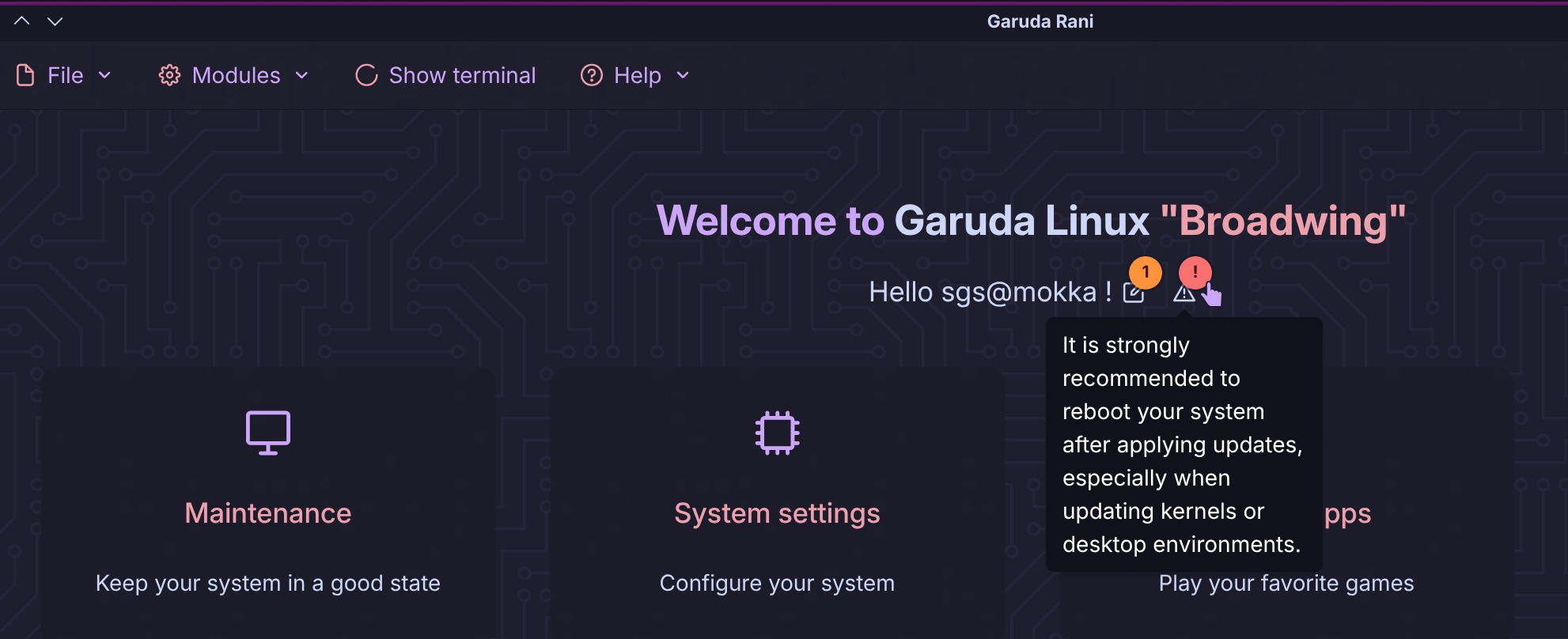Click 'Play your favorite games' text
This screenshot has width=1568, height=639.
point(1286,584)
